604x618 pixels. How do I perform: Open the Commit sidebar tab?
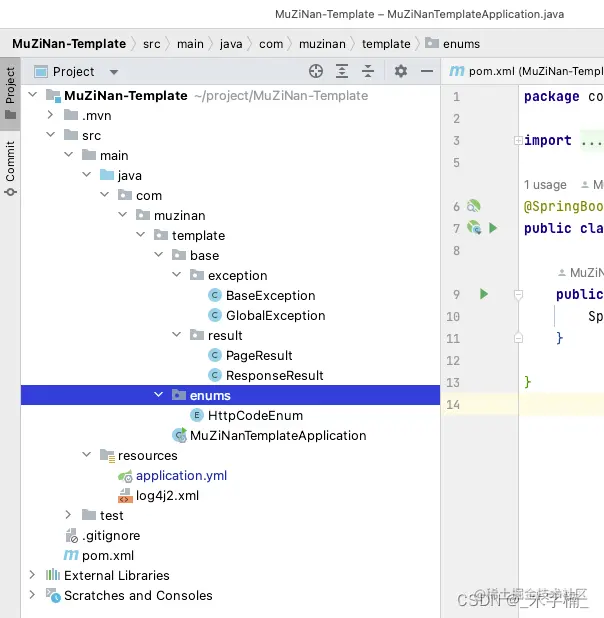tap(10, 169)
